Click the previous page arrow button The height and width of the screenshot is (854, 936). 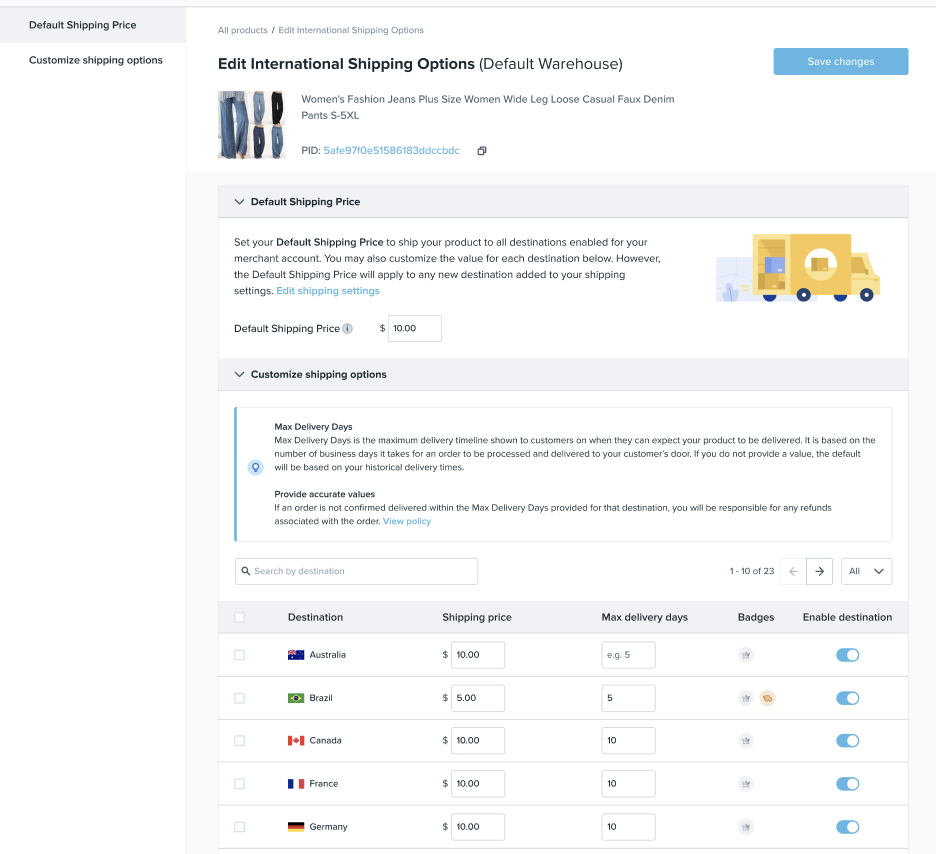click(793, 571)
